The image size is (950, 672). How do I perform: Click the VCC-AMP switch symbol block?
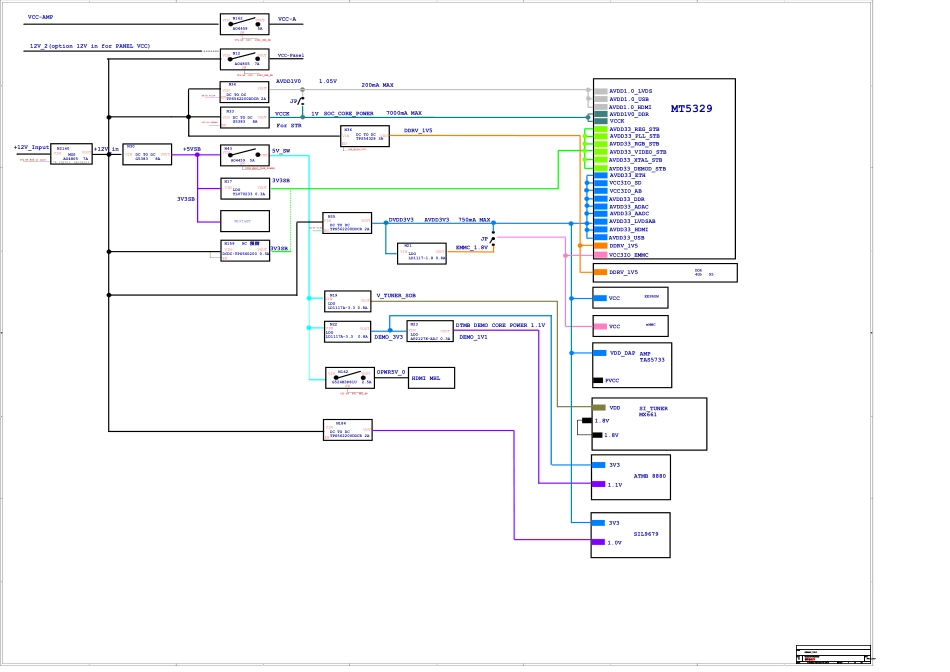point(244,24)
